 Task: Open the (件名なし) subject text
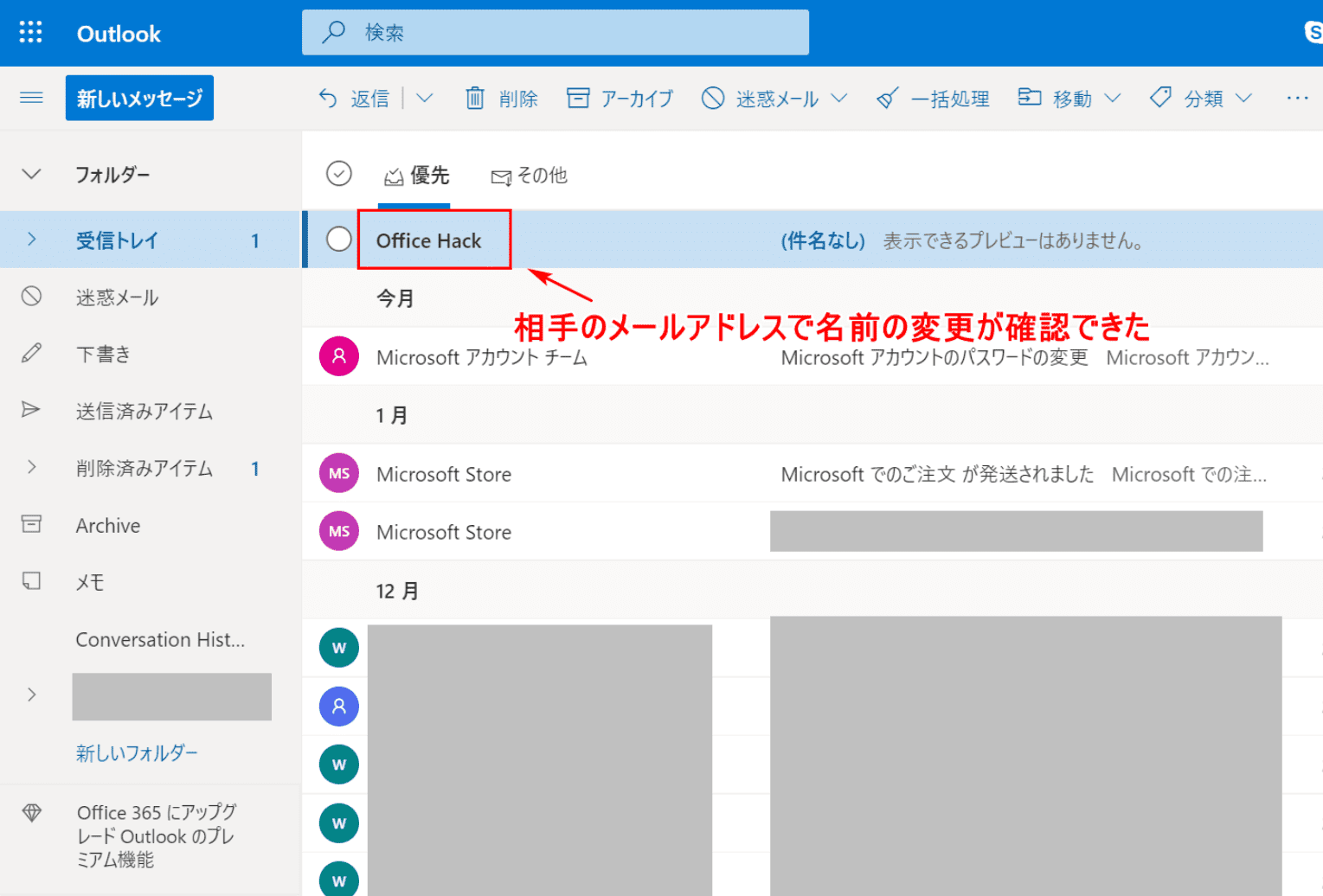pyautogui.click(x=823, y=240)
